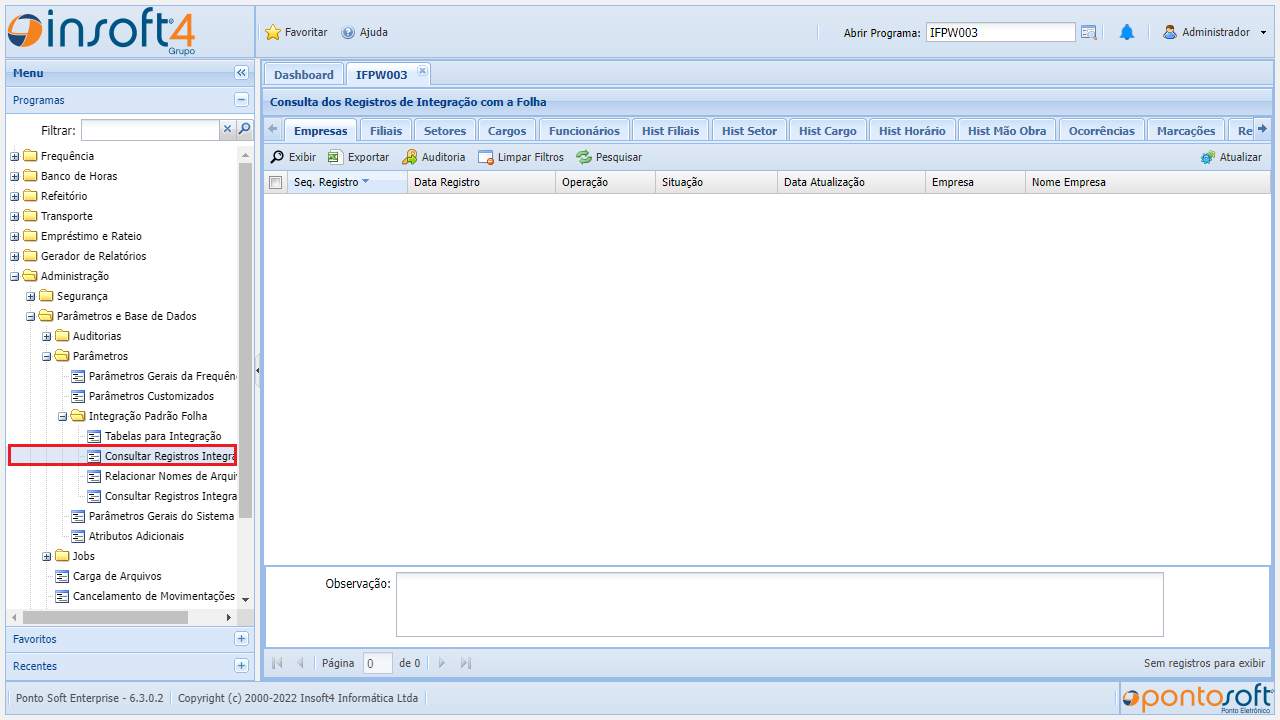Toggle the select-all checkbox in grid header
The width and height of the screenshot is (1280, 720).
276,182
